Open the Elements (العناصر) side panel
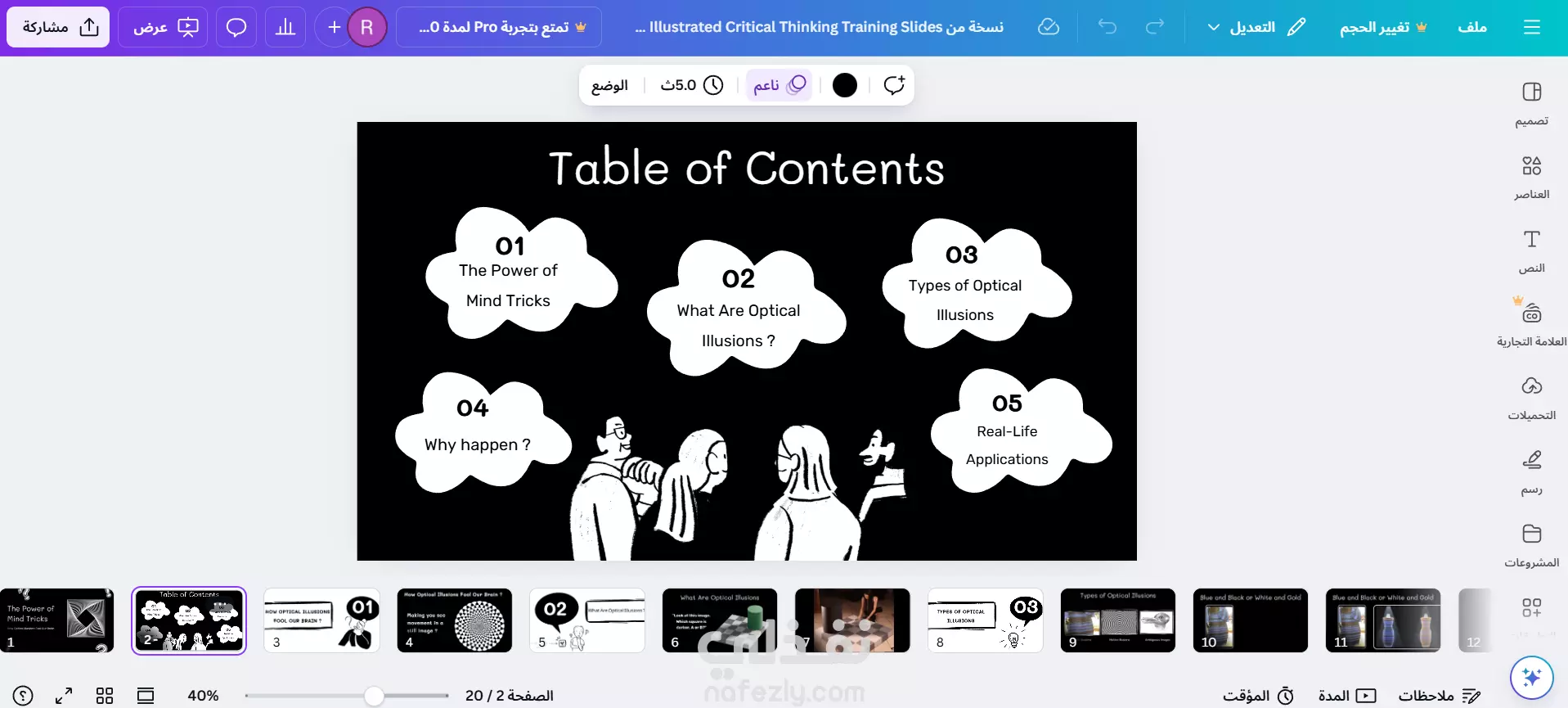Viewport: 1568px width, 708px height. (1531, 178)
